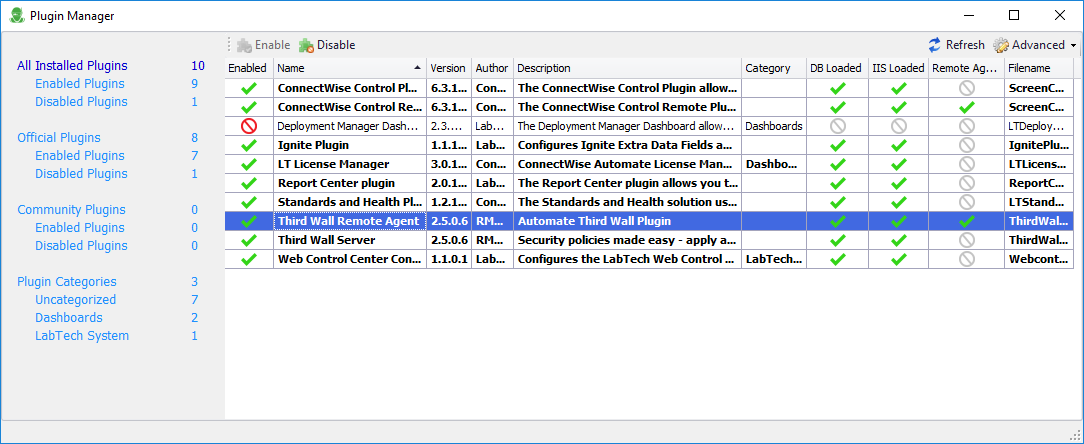Click Remote Agent icon for LT License Manager

pyautogui.click(x=967, y=164)
